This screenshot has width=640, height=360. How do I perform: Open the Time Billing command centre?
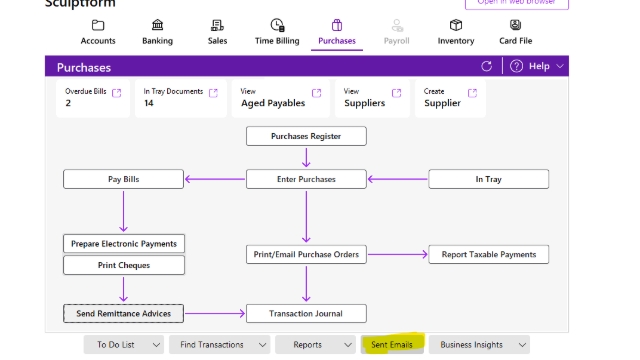277,32
